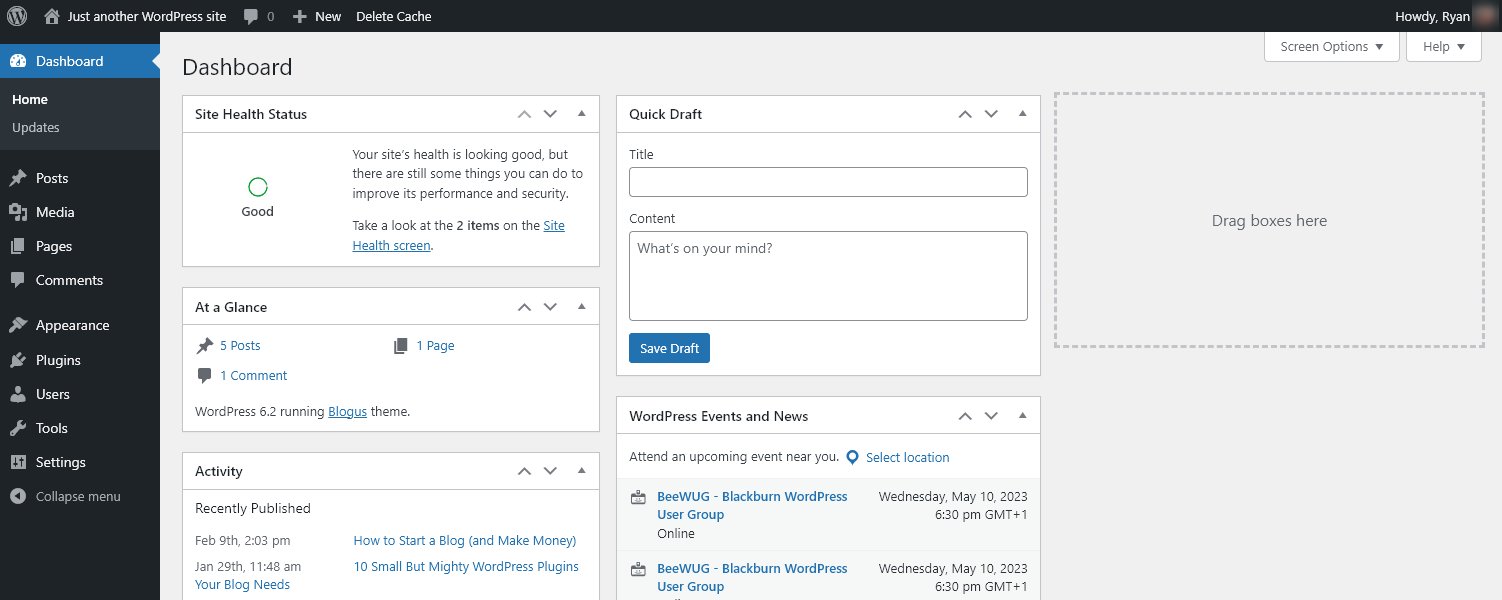Click the Comments bubble icon in sidebar
Screen dimensions: 1502x600
pos(19,280)
